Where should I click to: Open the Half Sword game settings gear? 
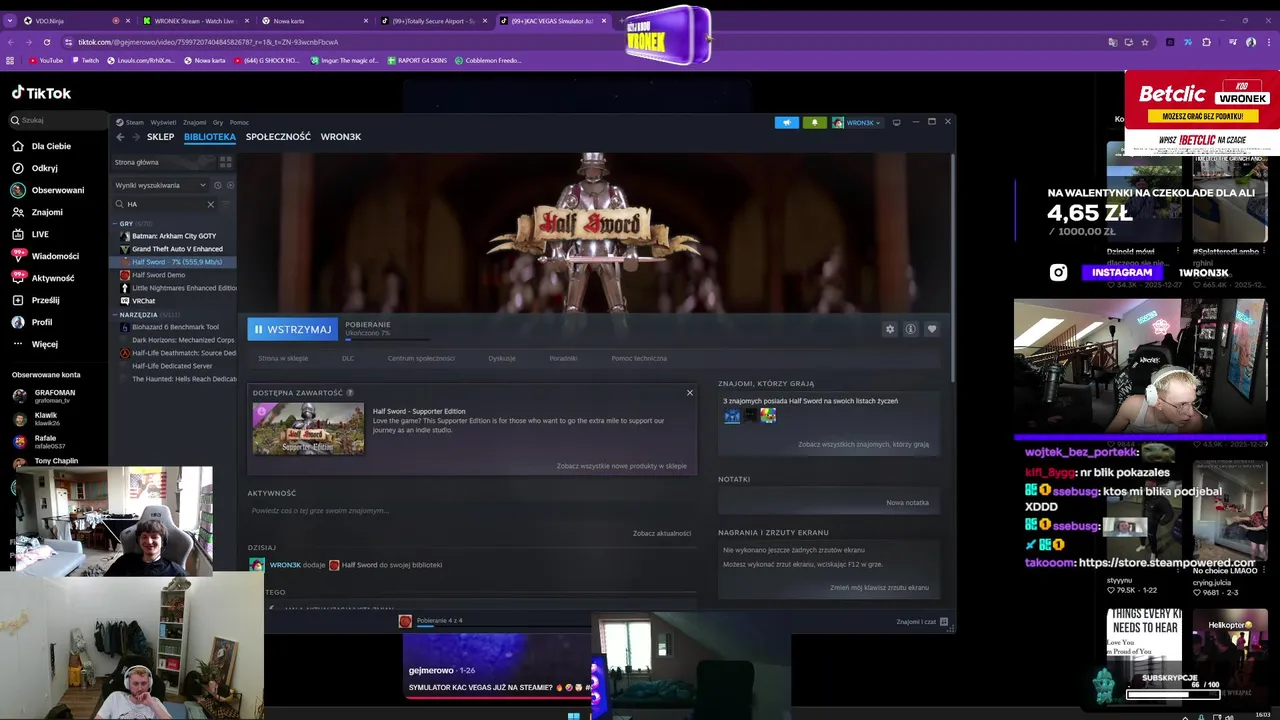coord(890,329)
